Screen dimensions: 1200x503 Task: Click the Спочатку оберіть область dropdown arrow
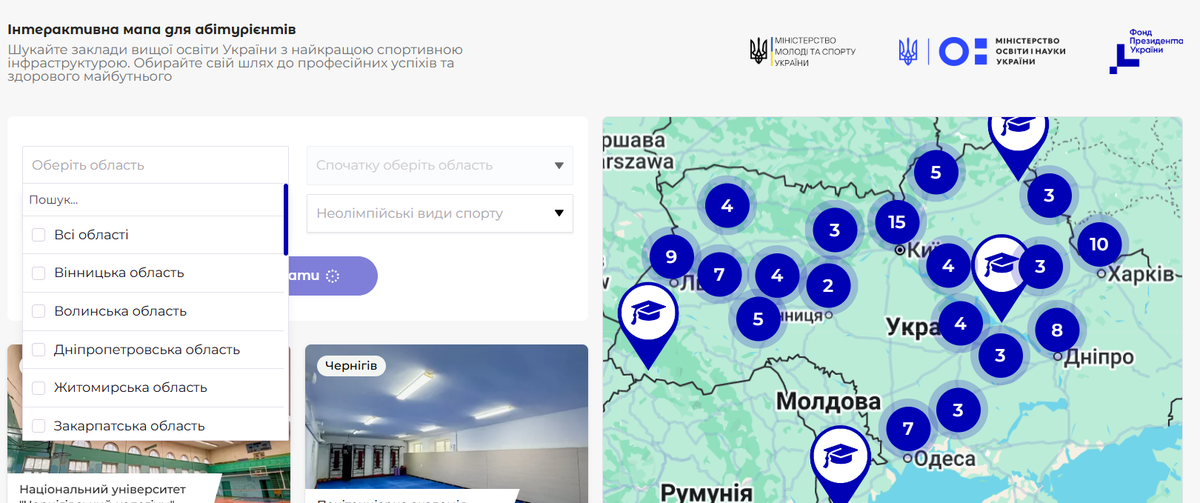point(558,166)
